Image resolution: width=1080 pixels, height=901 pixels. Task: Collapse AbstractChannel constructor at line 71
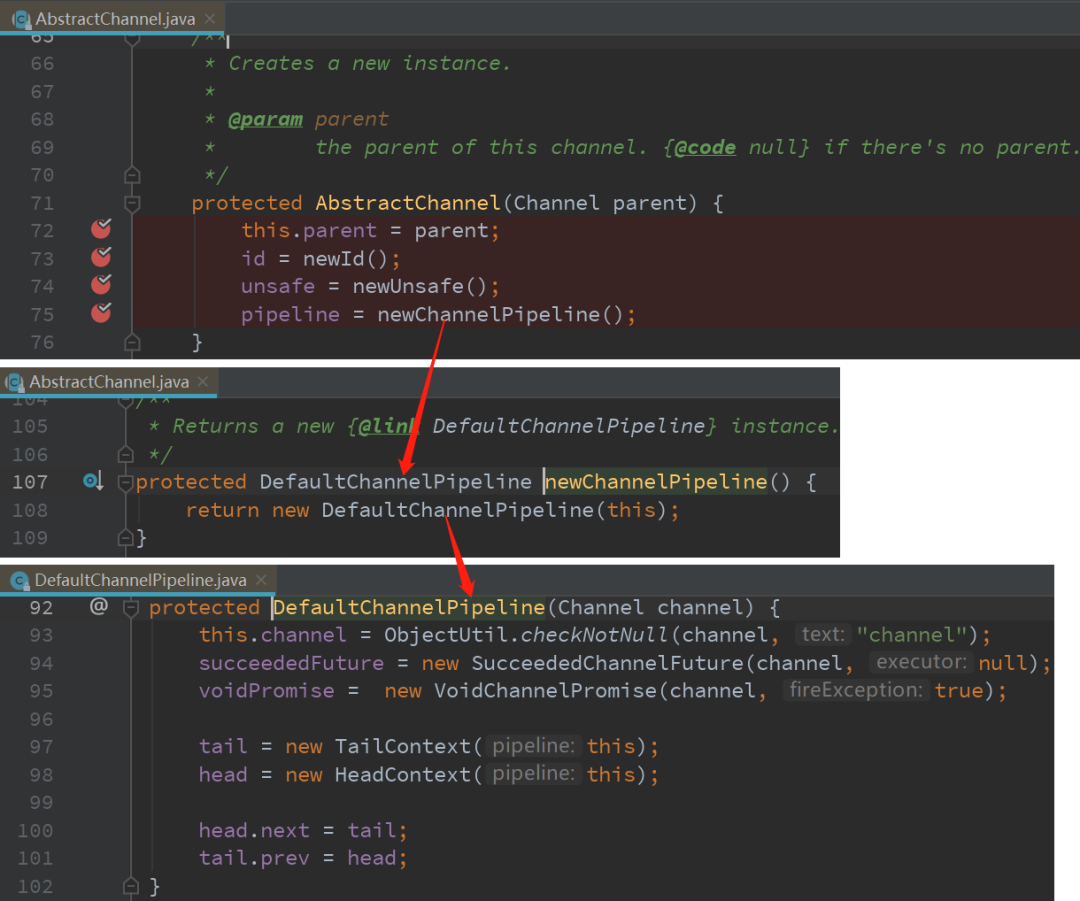click(x=132, y=203)
